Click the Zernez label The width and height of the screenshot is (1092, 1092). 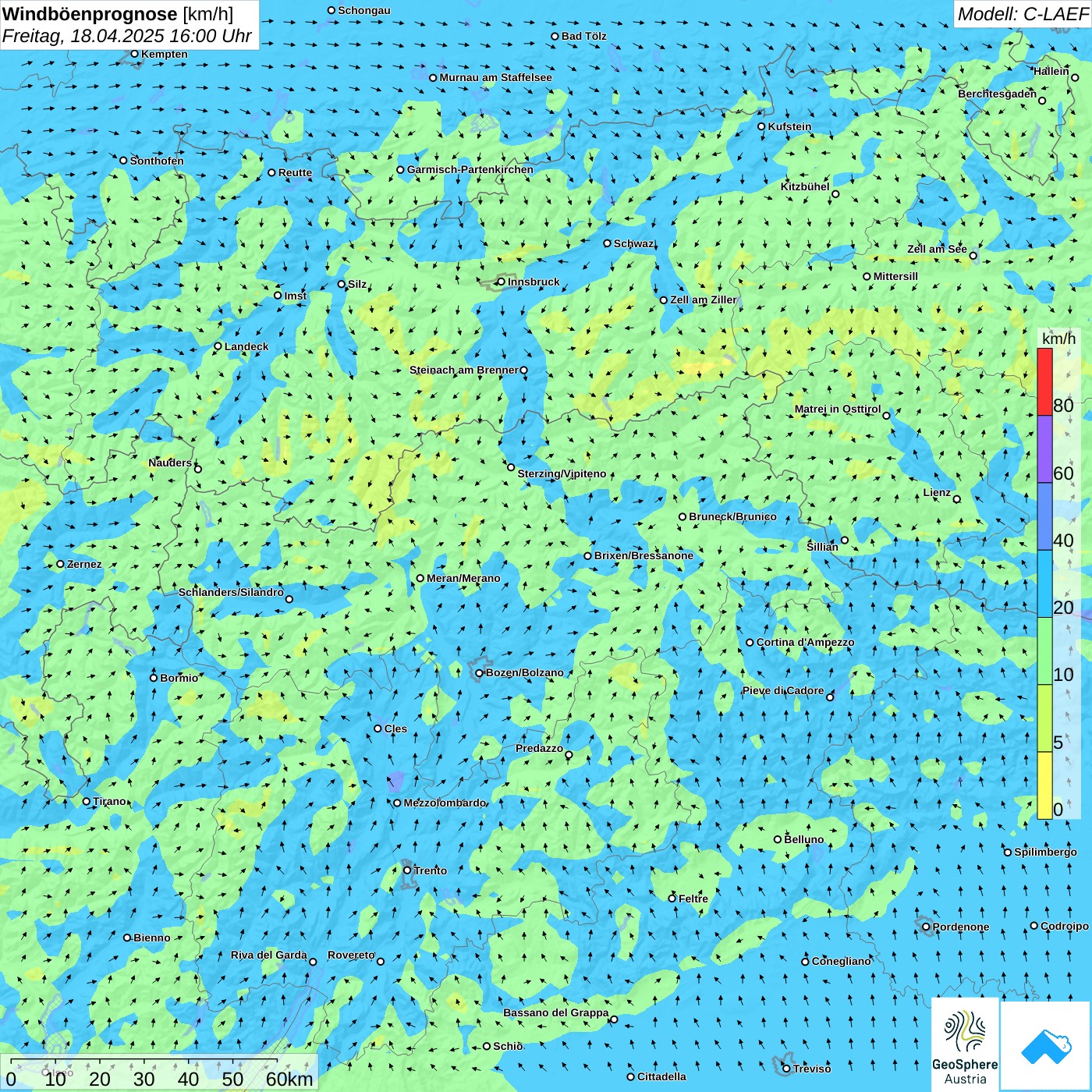[x=84, y=564]
